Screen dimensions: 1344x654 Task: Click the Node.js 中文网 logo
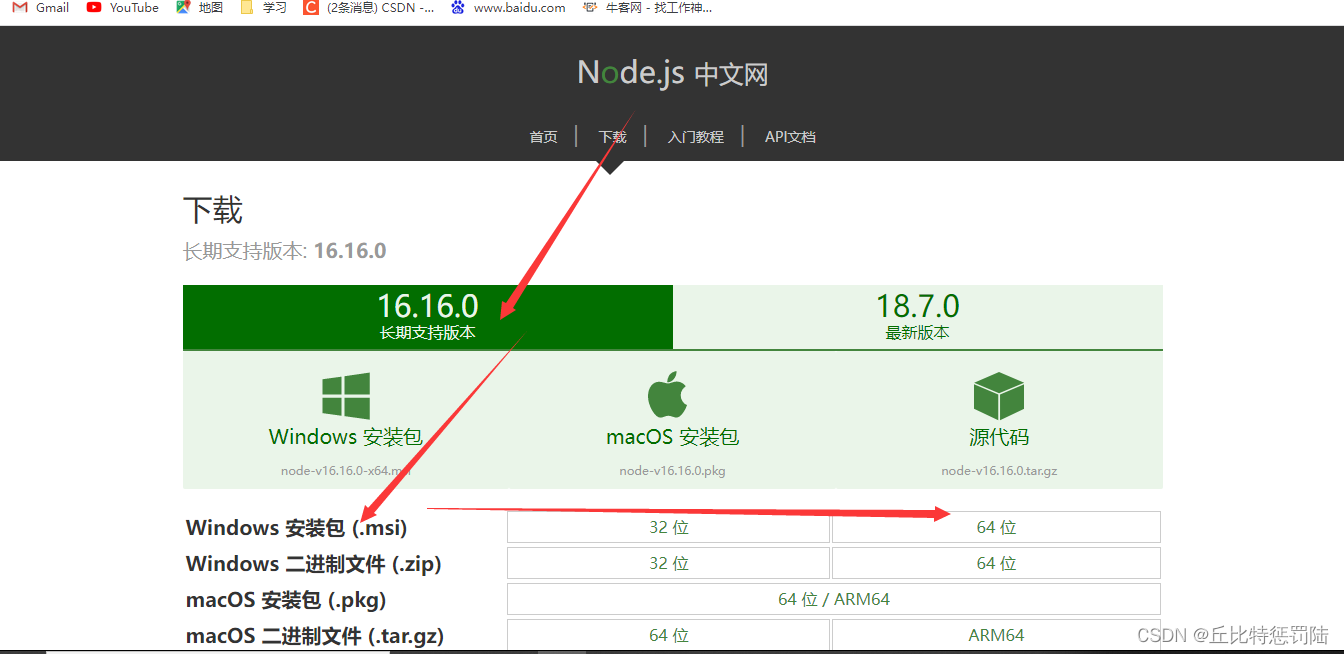point(672,73)
